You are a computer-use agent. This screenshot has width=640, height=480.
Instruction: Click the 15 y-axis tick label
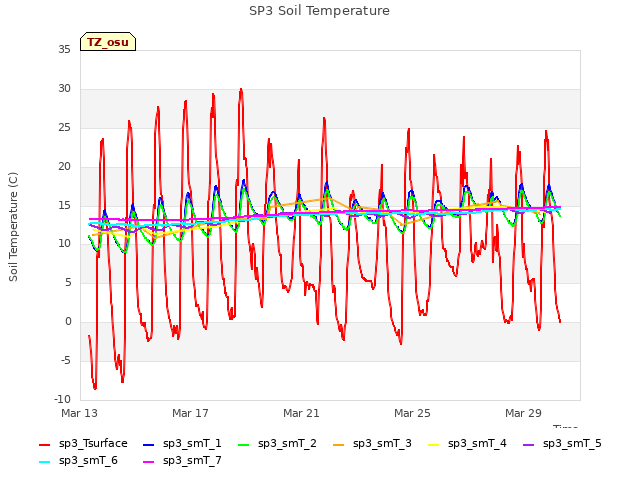point(64,205)
